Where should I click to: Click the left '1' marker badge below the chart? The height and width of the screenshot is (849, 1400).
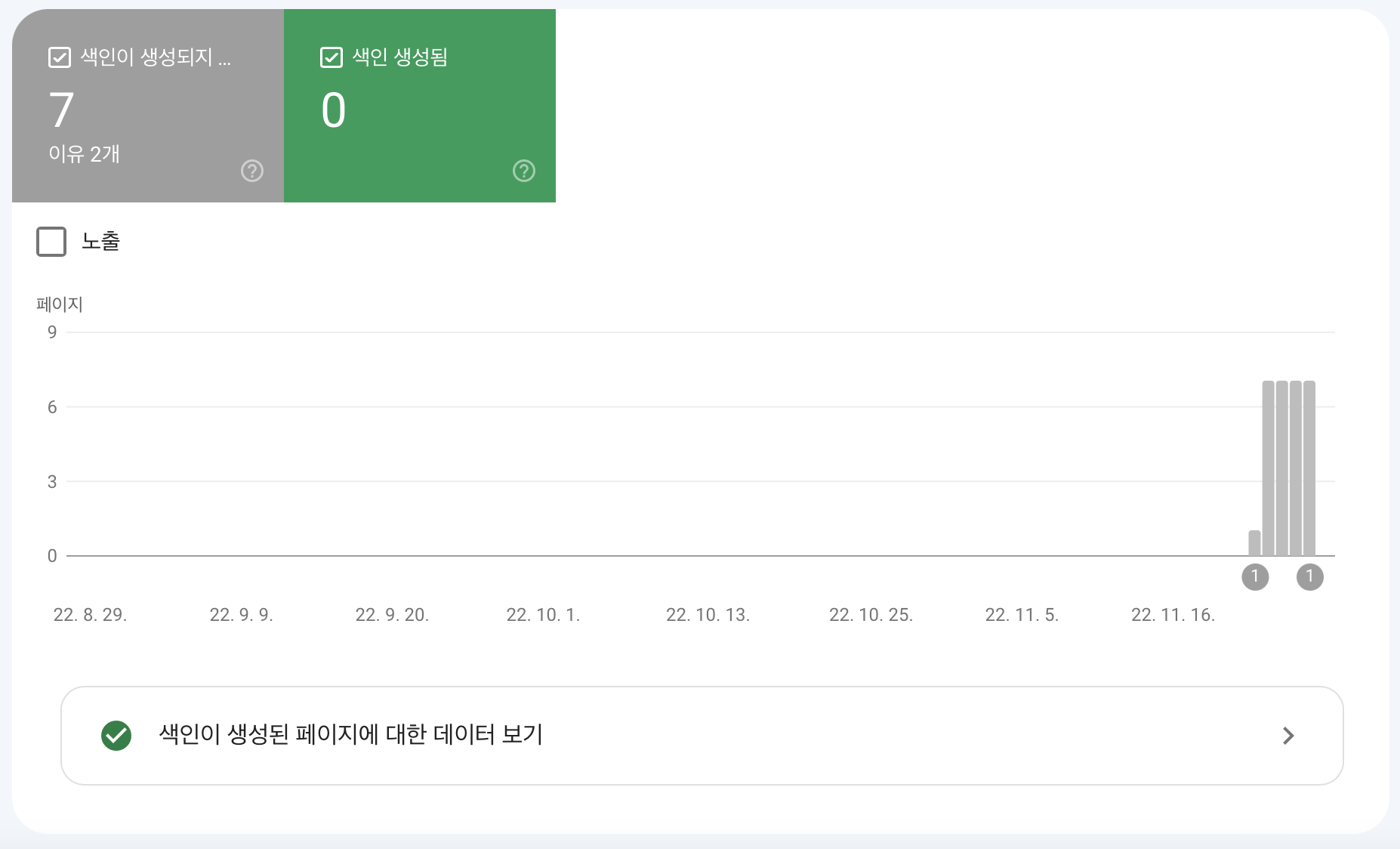[x=1256, y=577]
